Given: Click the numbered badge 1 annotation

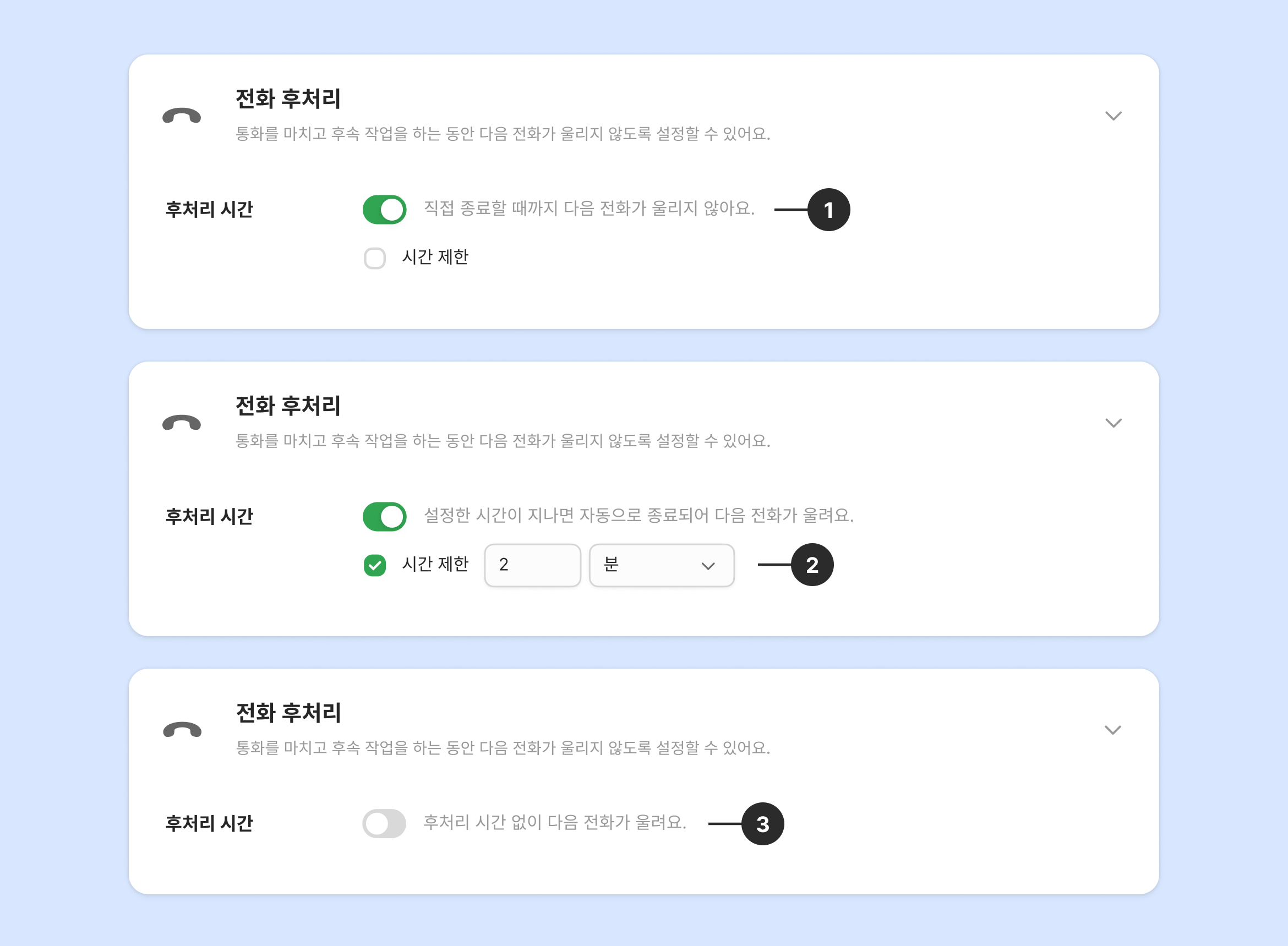Looking at the screenshot, I should (x=828, y=210).
